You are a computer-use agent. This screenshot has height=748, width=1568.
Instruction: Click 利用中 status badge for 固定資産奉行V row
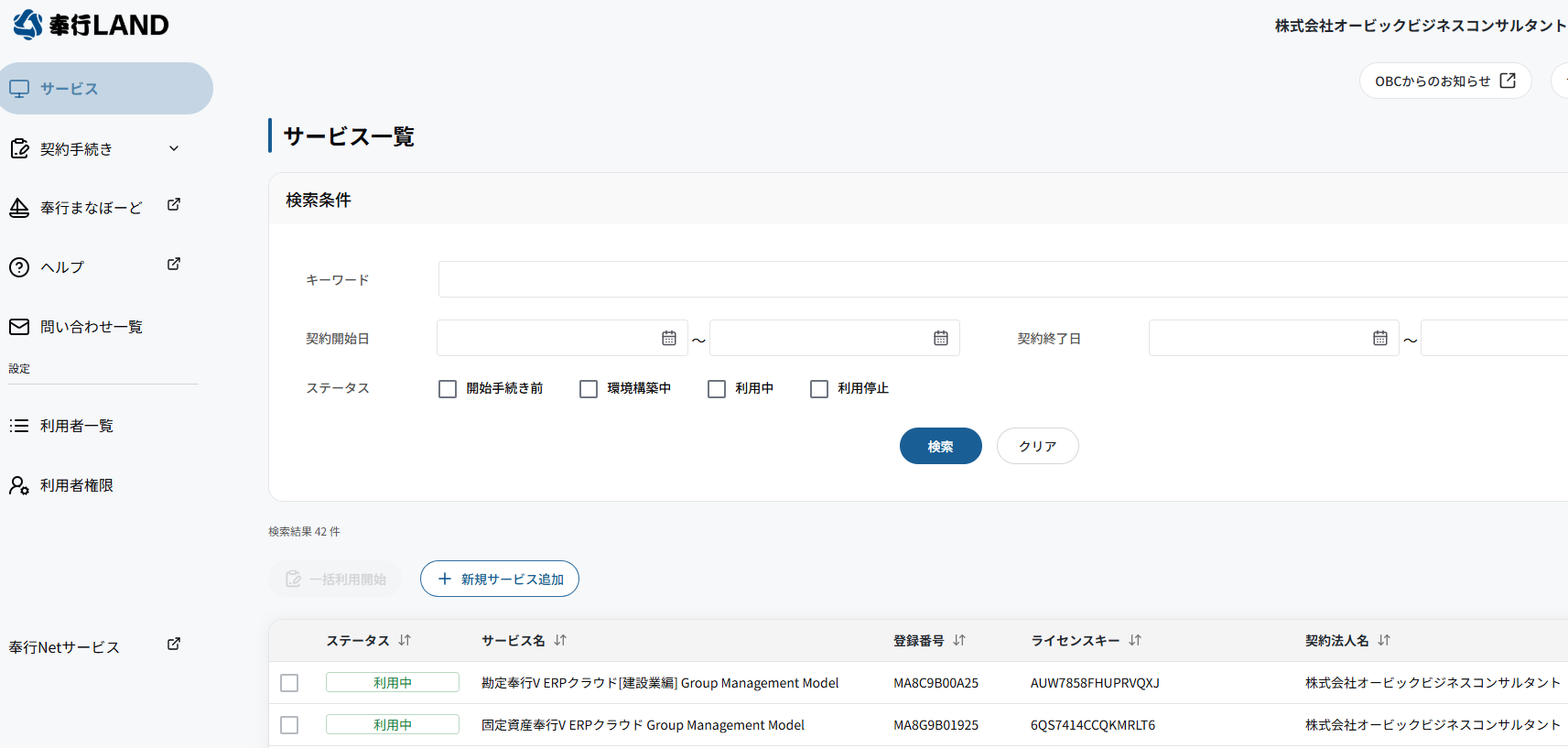(x=393, y=725)
